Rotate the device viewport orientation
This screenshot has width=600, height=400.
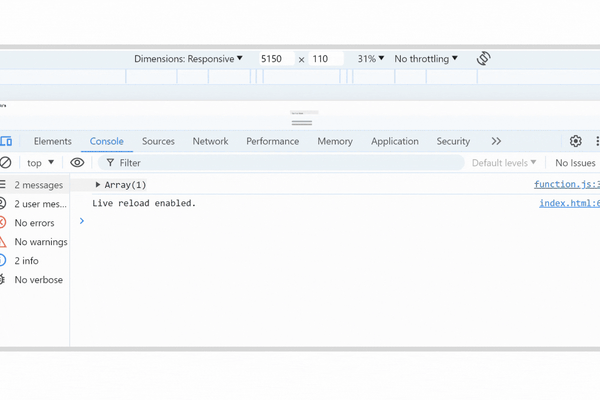coord(484,59)
